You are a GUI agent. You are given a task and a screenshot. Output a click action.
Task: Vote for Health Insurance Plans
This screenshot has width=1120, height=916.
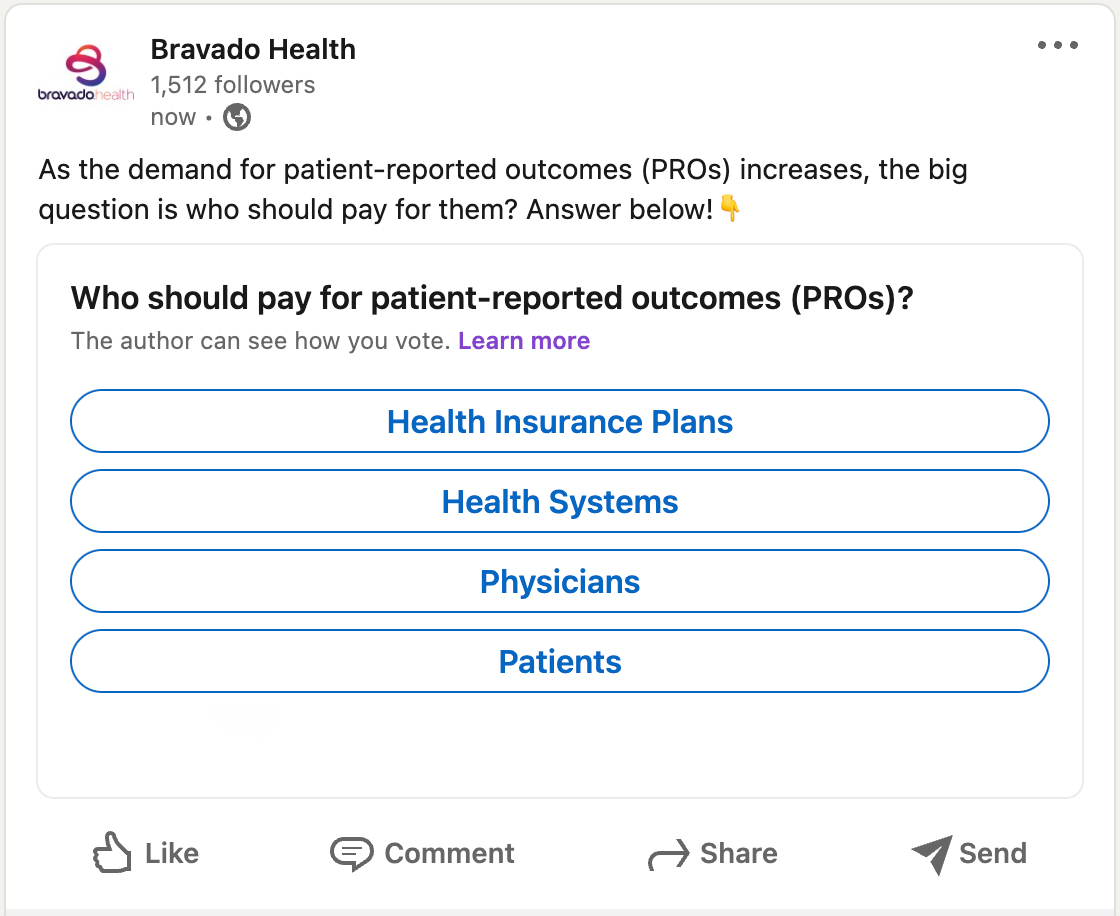point(560,421)
